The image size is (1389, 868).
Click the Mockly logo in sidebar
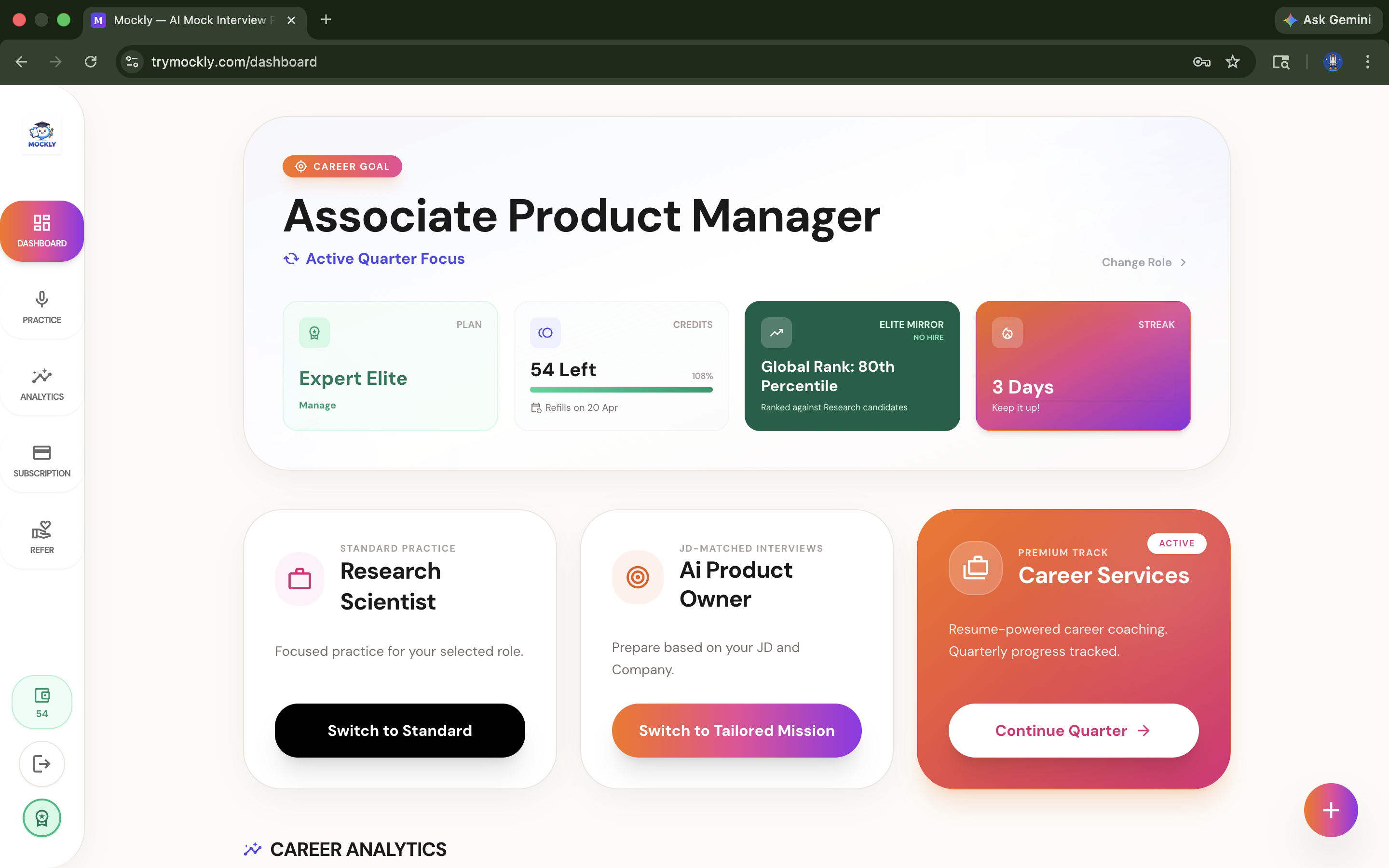click(42, 135)
